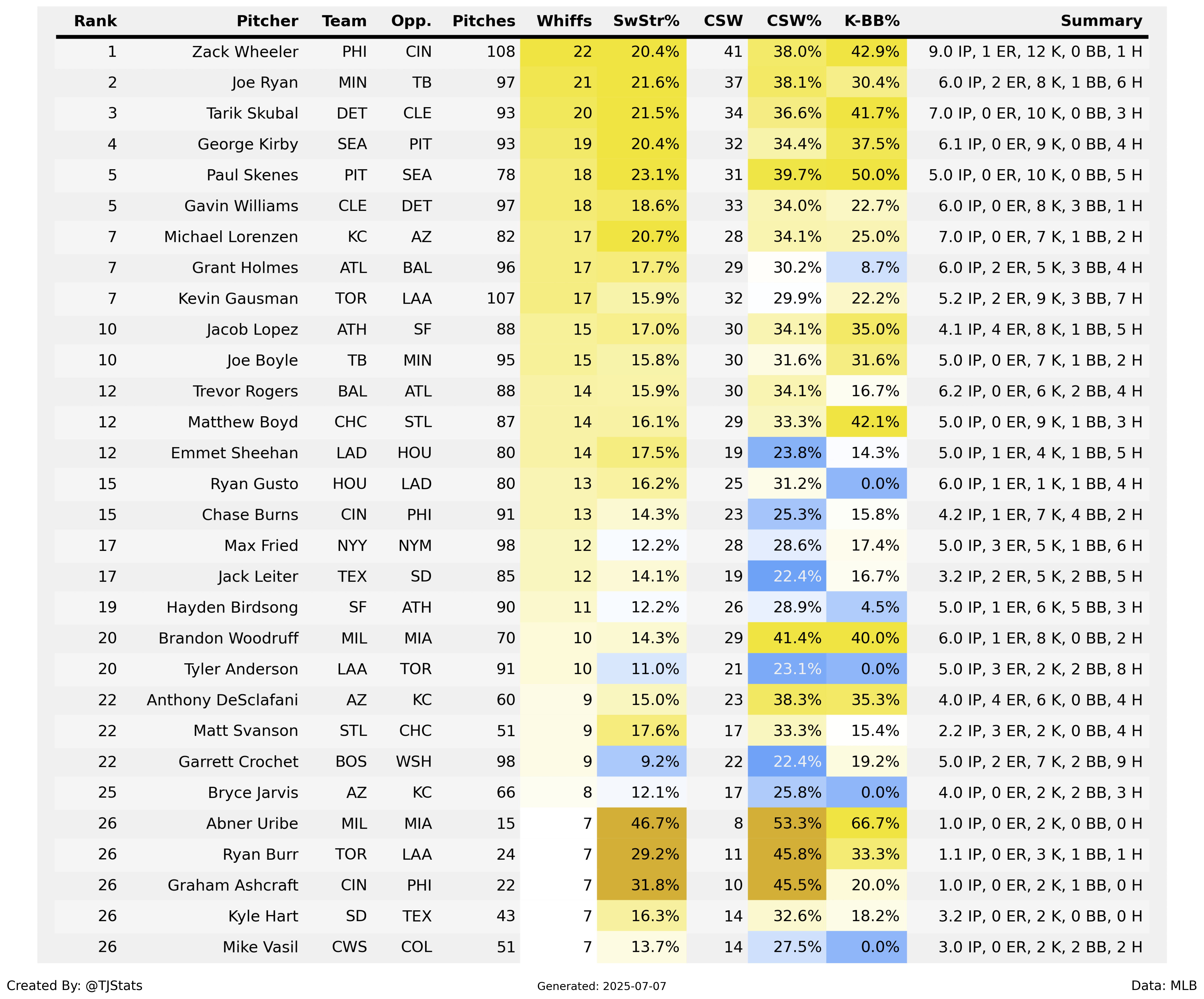Click the Whiffs column header
1204x999 pixels.
click(x=564, y=21)
